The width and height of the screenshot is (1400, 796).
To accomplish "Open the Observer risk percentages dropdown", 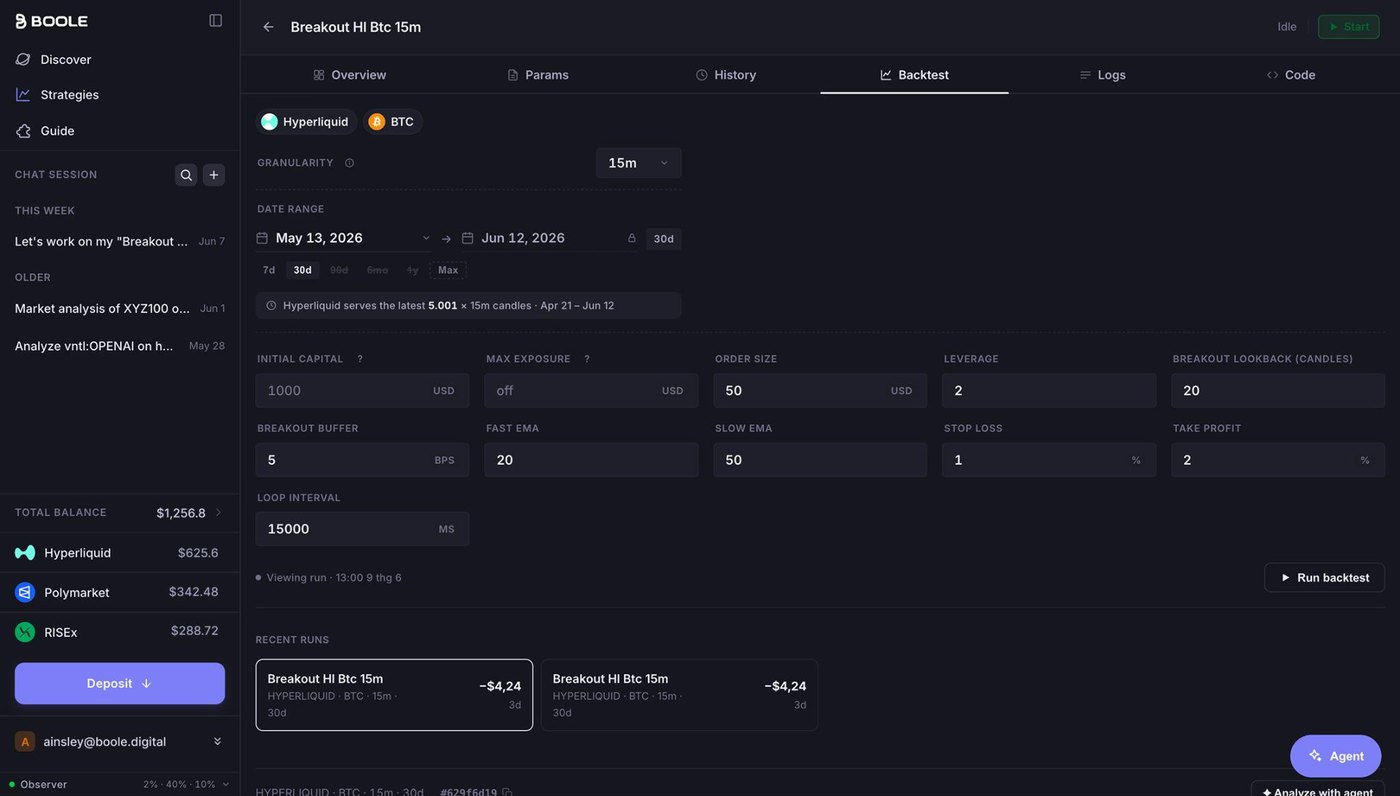I will pyautogui.click(x=186, y=785).
